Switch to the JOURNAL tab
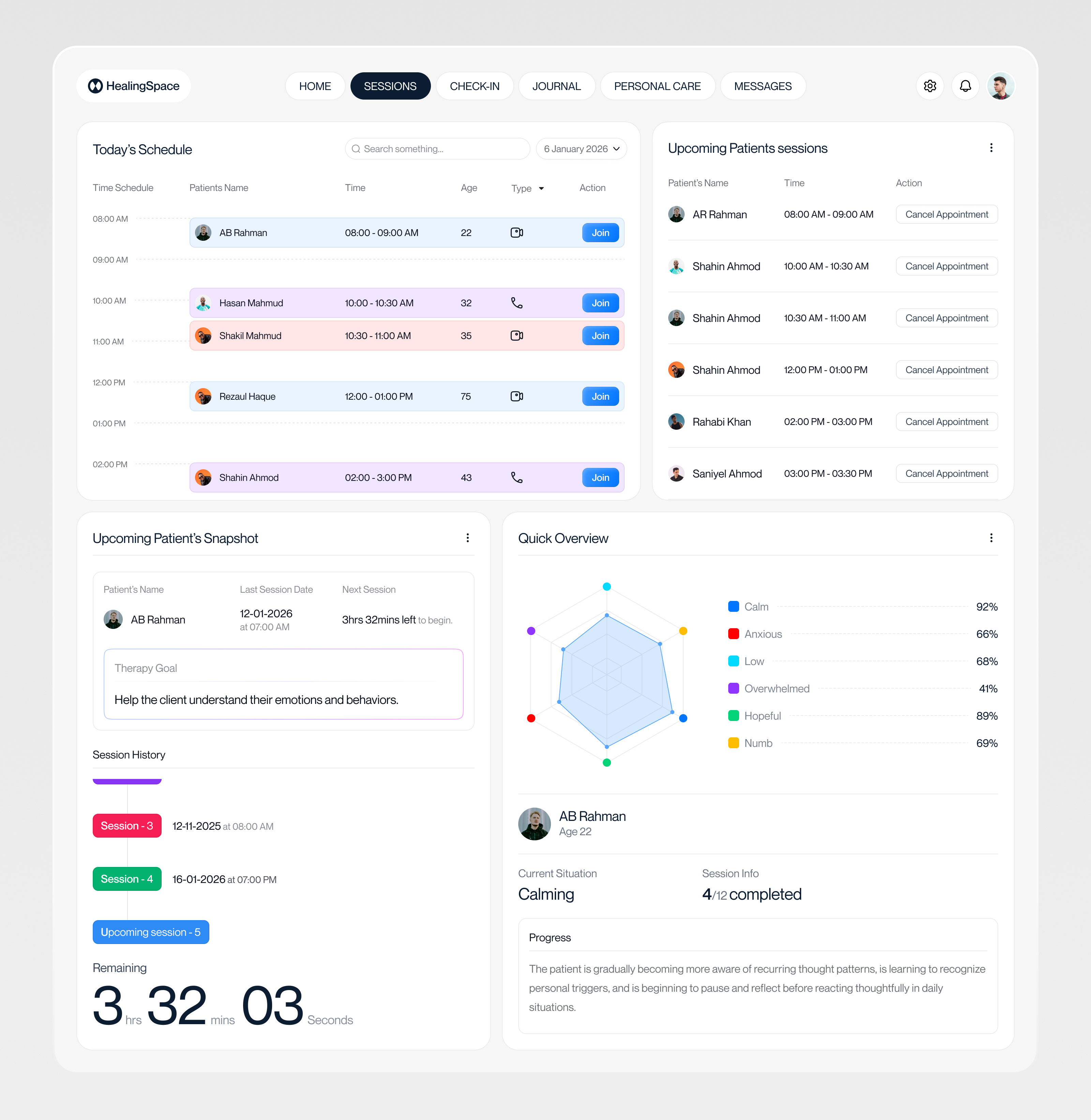 556,86
